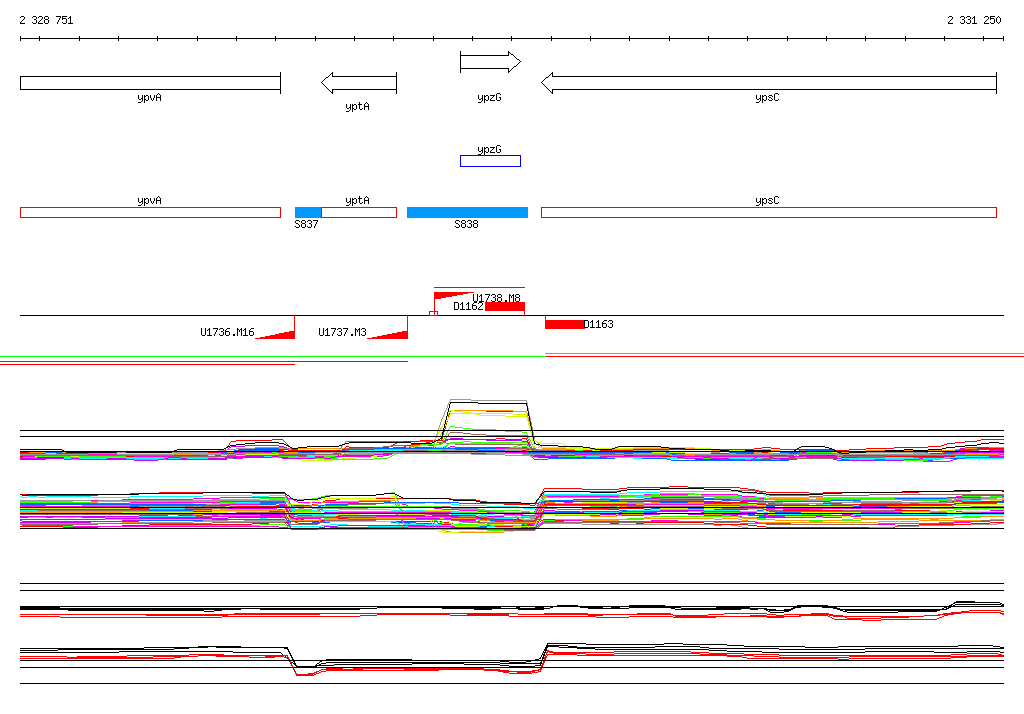Click the expression peak plateau over ypzG

click(x=488, y=402)
